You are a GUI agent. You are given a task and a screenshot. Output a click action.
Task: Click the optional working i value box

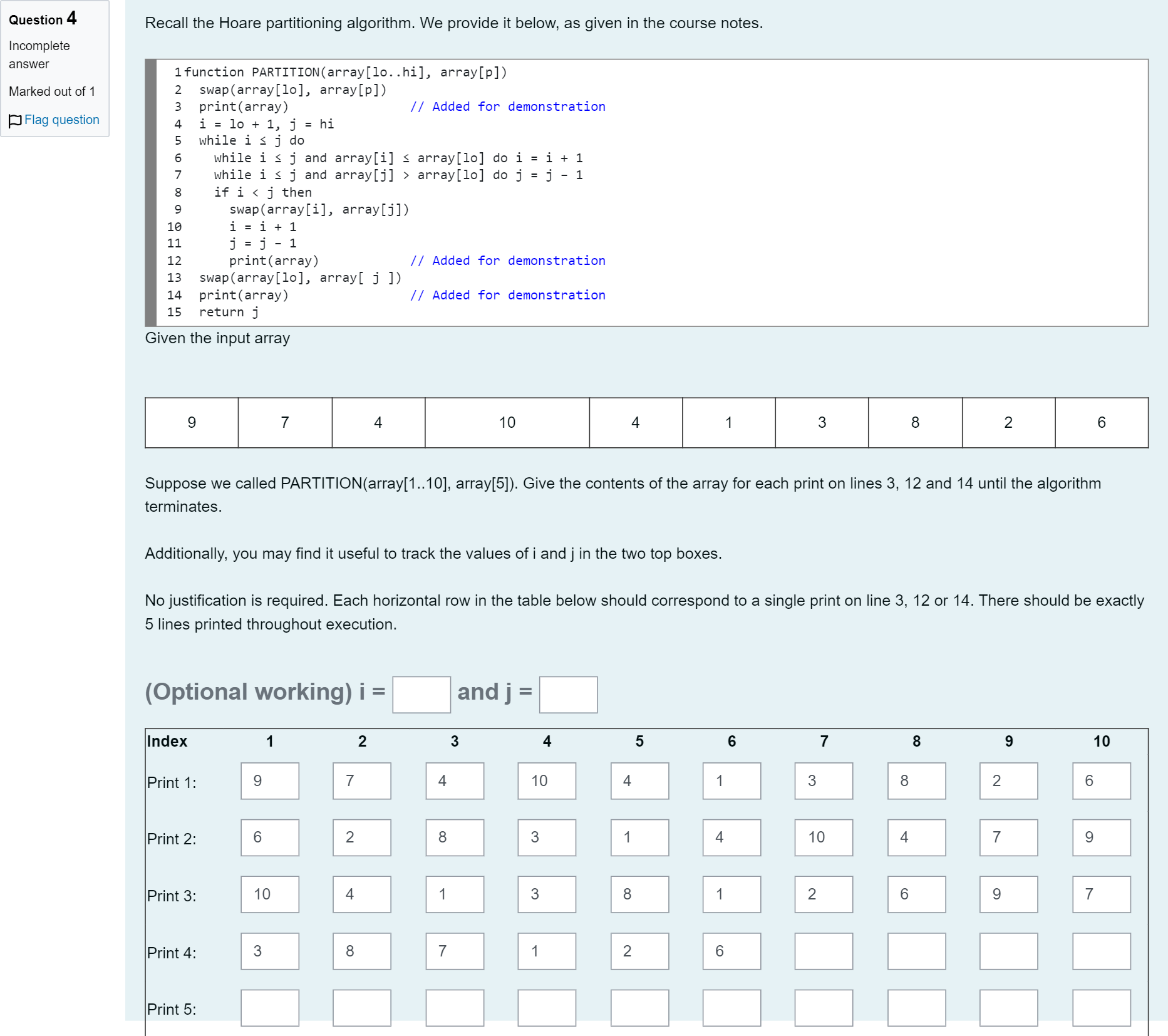pos(421,695)
